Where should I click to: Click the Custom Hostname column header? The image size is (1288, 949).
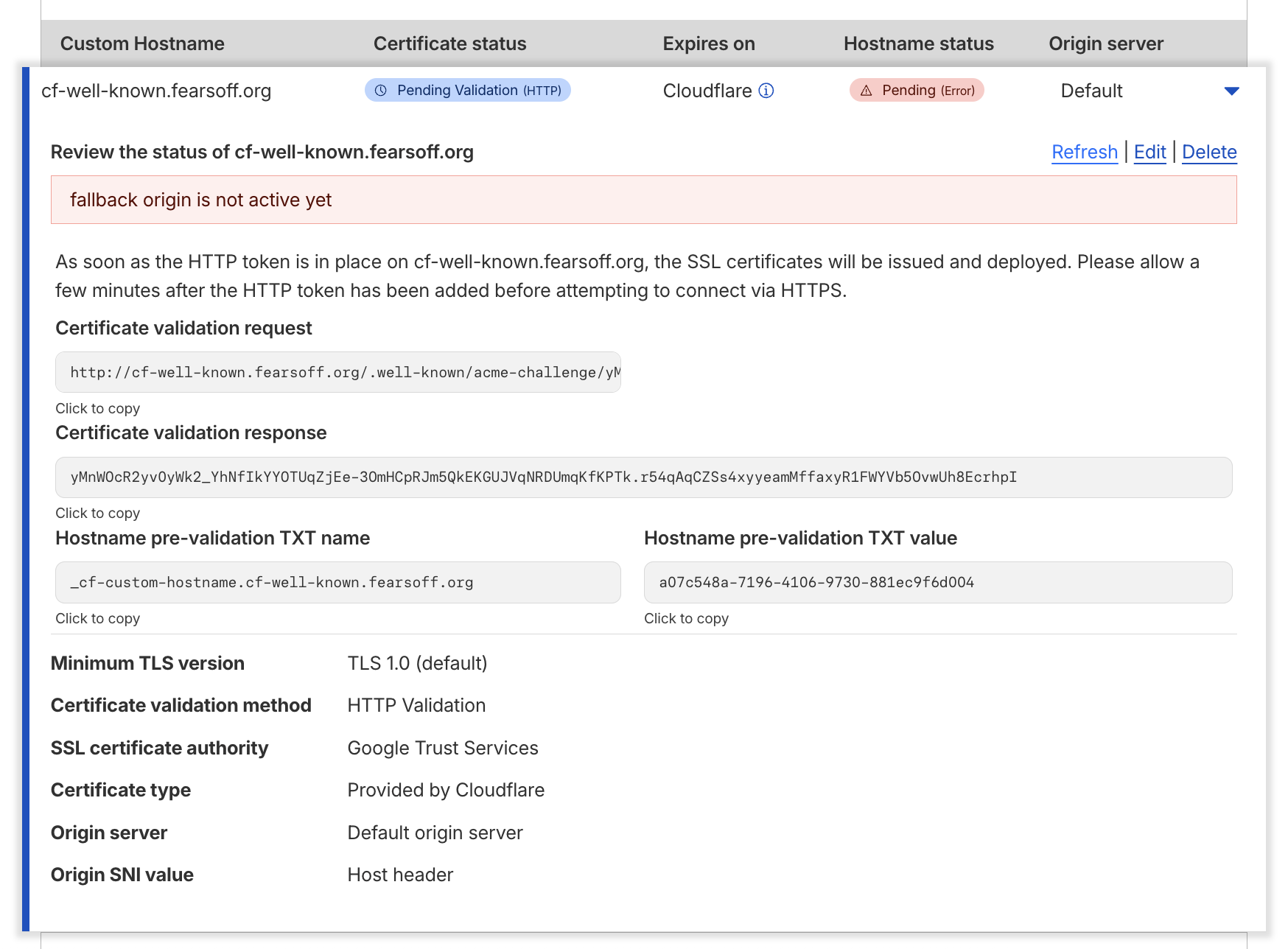click(x=142, y=43)
